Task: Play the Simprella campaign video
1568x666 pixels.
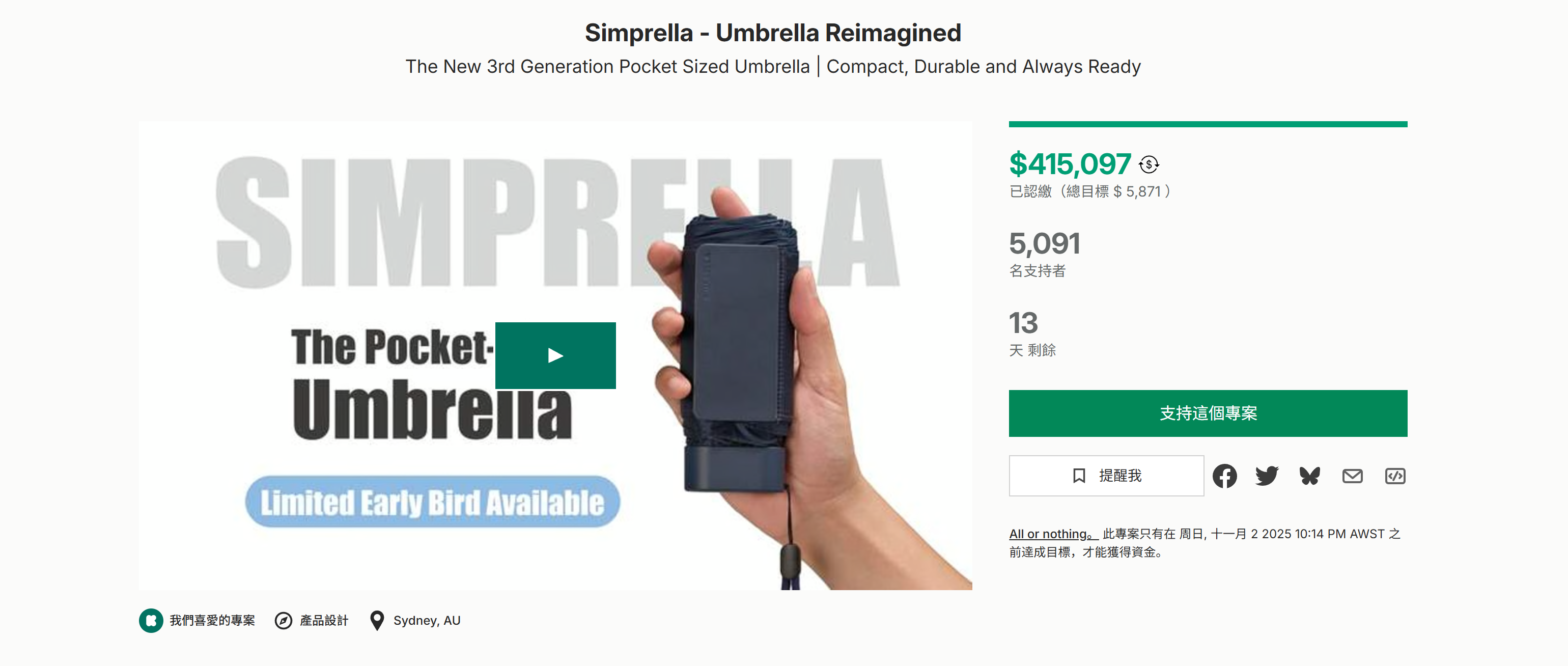Action: (554, 355)
